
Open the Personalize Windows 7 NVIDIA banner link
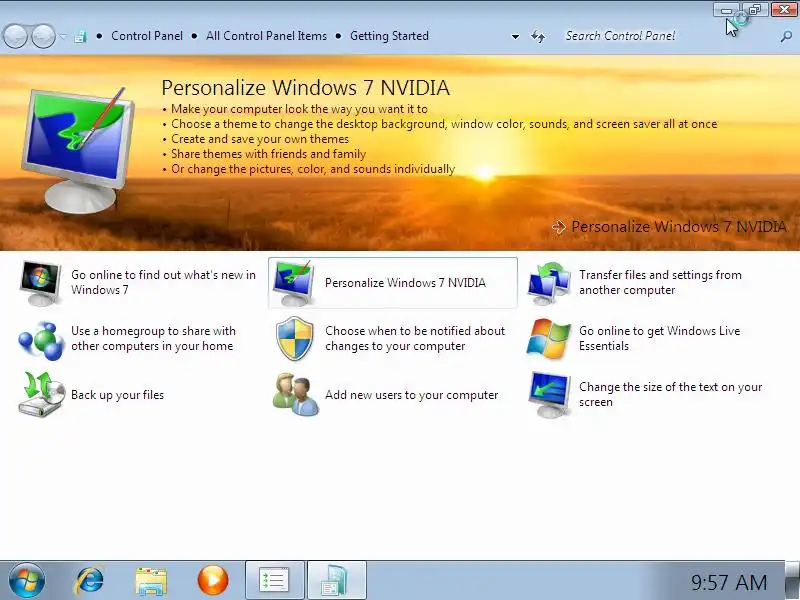pyautogui.click(x=669, y=227)
